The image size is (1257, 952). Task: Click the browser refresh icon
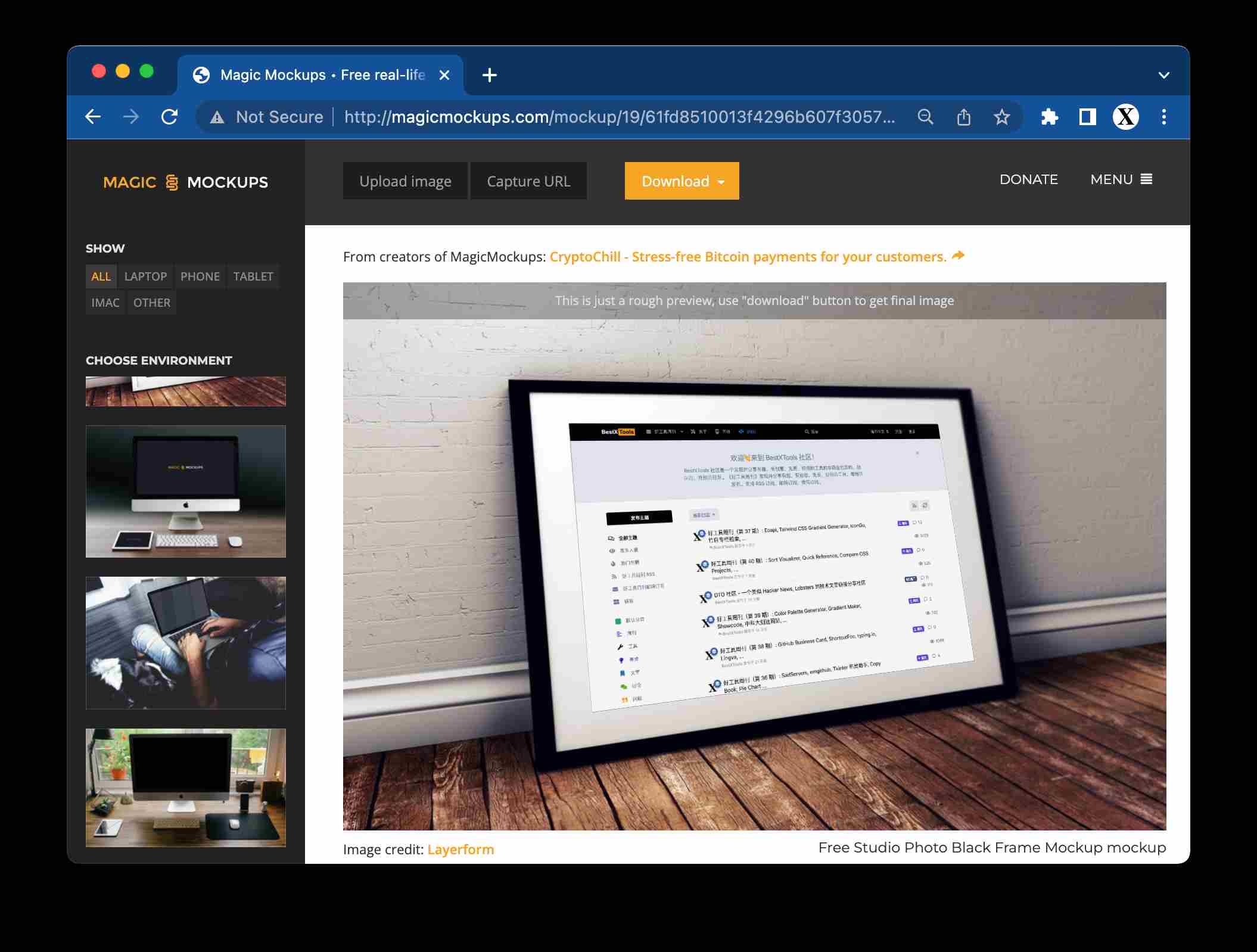(169, 116)
